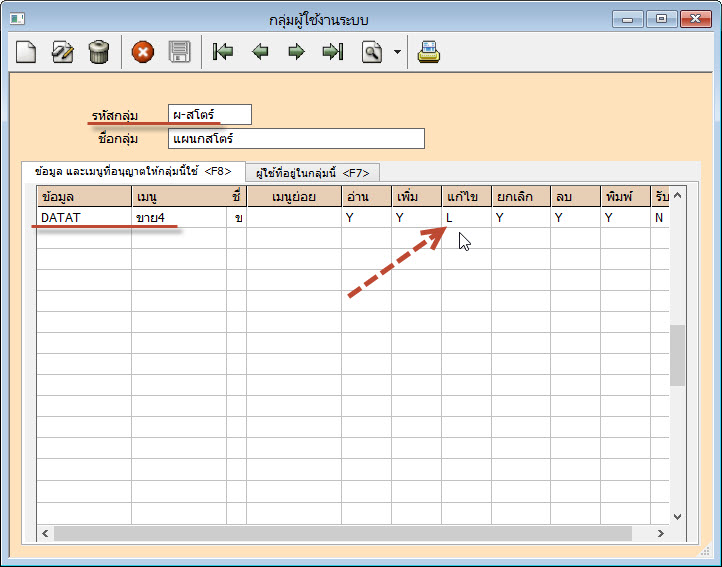This screenshot has width=722, height=567.
Task: Go to first record arrow icon
Action: (x=224, y=52)
